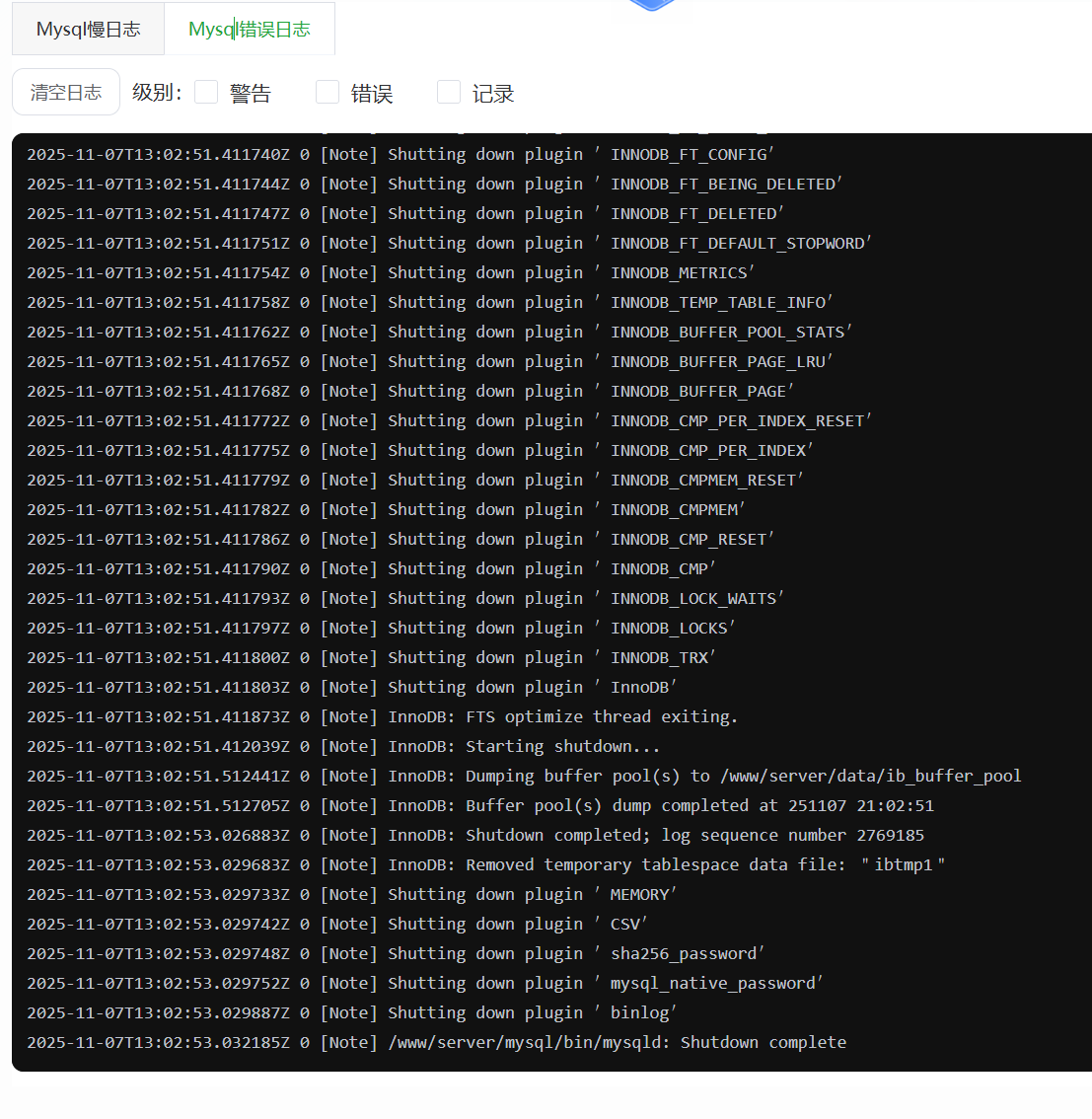This screenshot has width=1092, height=1119.
Task: Click log line ending INNODB_CMP'
Action: click(372, 569)
